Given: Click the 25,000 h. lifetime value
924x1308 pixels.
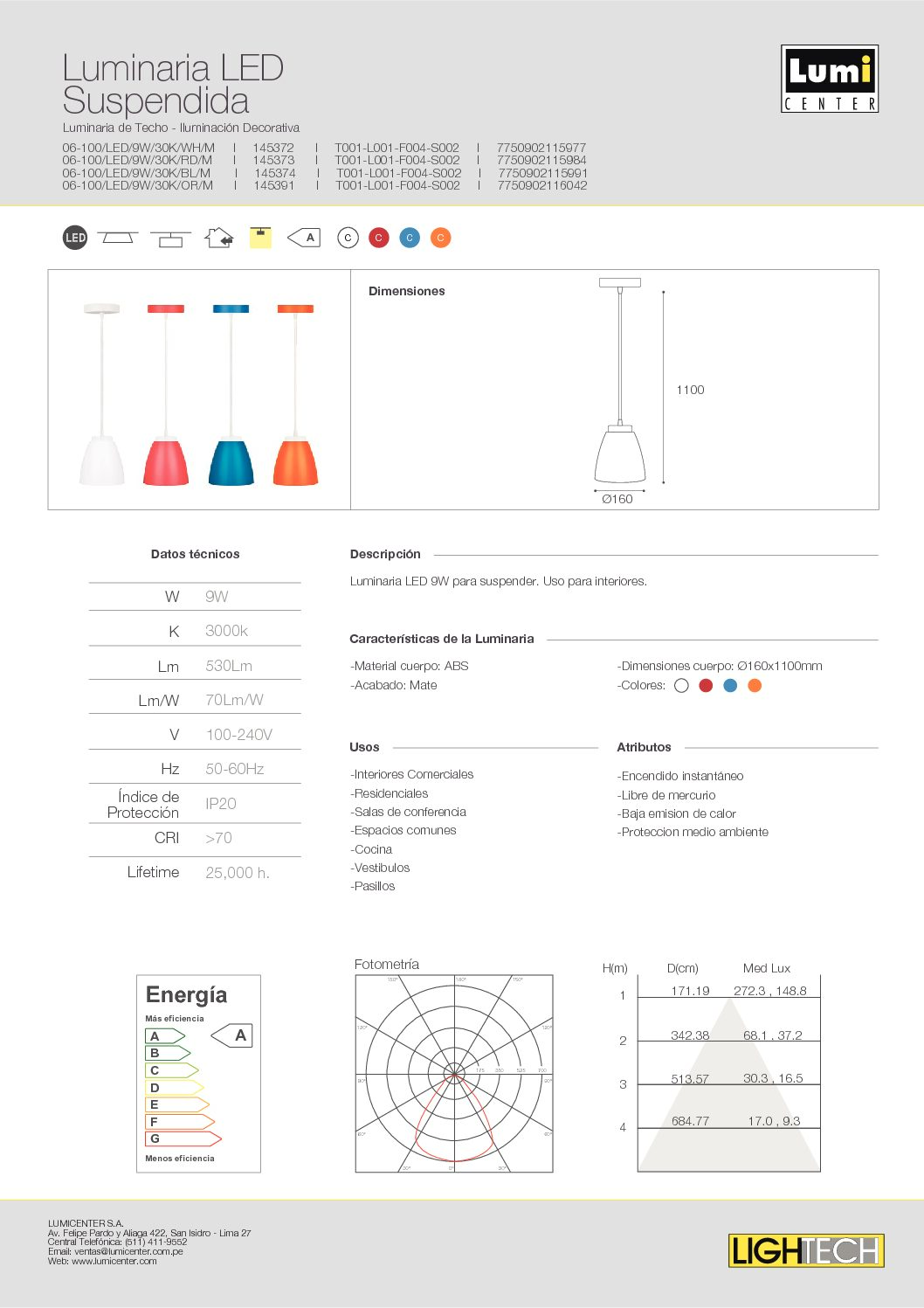Looking at the screenshot, I should [x=238, y=873].
